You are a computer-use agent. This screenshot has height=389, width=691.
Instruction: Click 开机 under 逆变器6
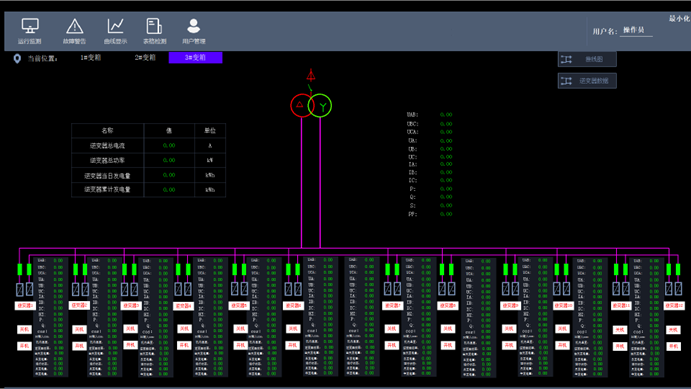coord(293,345)
